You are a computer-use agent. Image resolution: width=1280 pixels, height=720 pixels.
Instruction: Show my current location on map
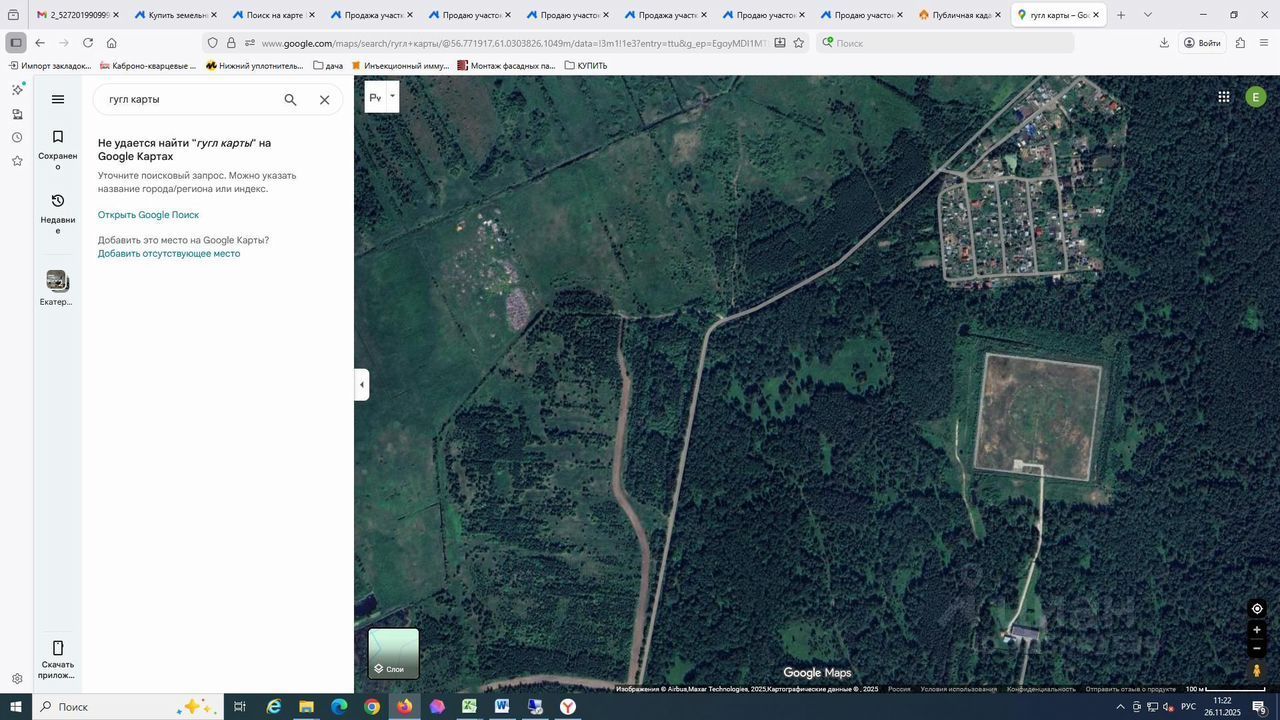pos(1257,609)
